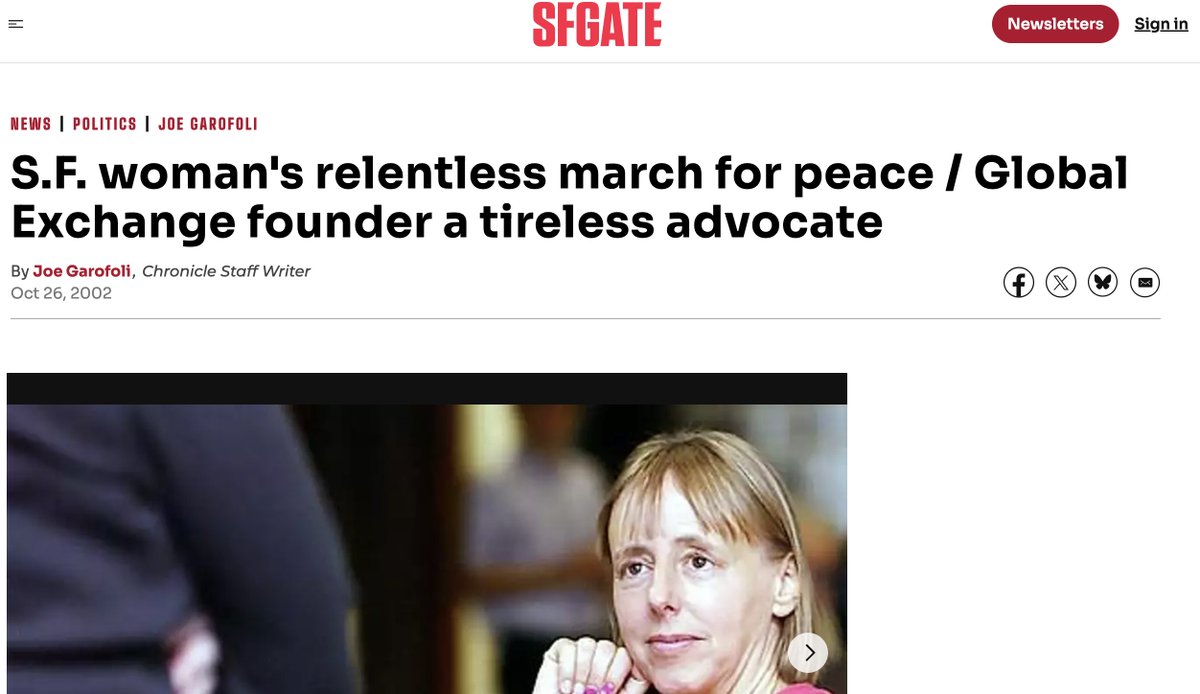Click the divider line under the byline
Image resolution: width=1200 pixels, height=694 pixels.
585,318
